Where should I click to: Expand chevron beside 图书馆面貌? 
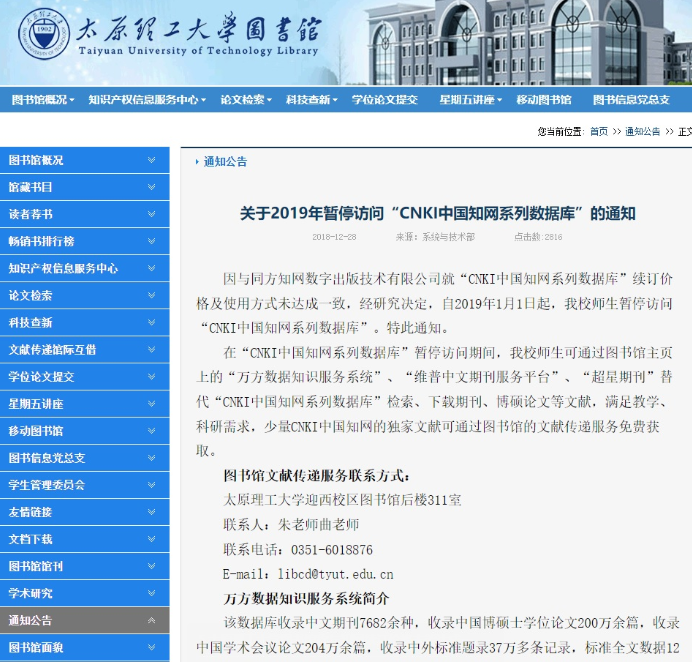(x=151, y=647)
